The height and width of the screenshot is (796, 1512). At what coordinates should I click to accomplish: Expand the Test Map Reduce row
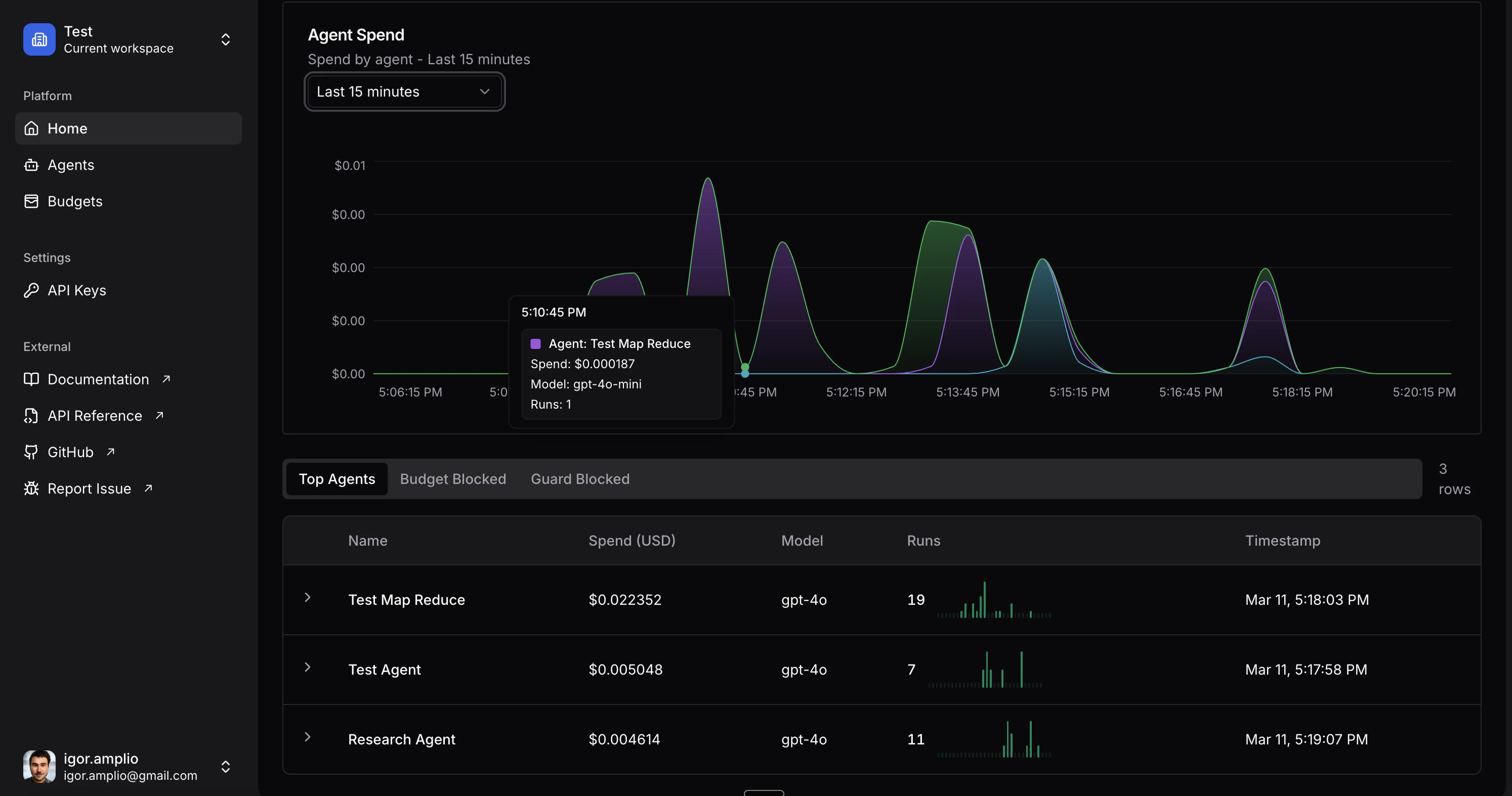pyautogui.click(x=308, y=597)
